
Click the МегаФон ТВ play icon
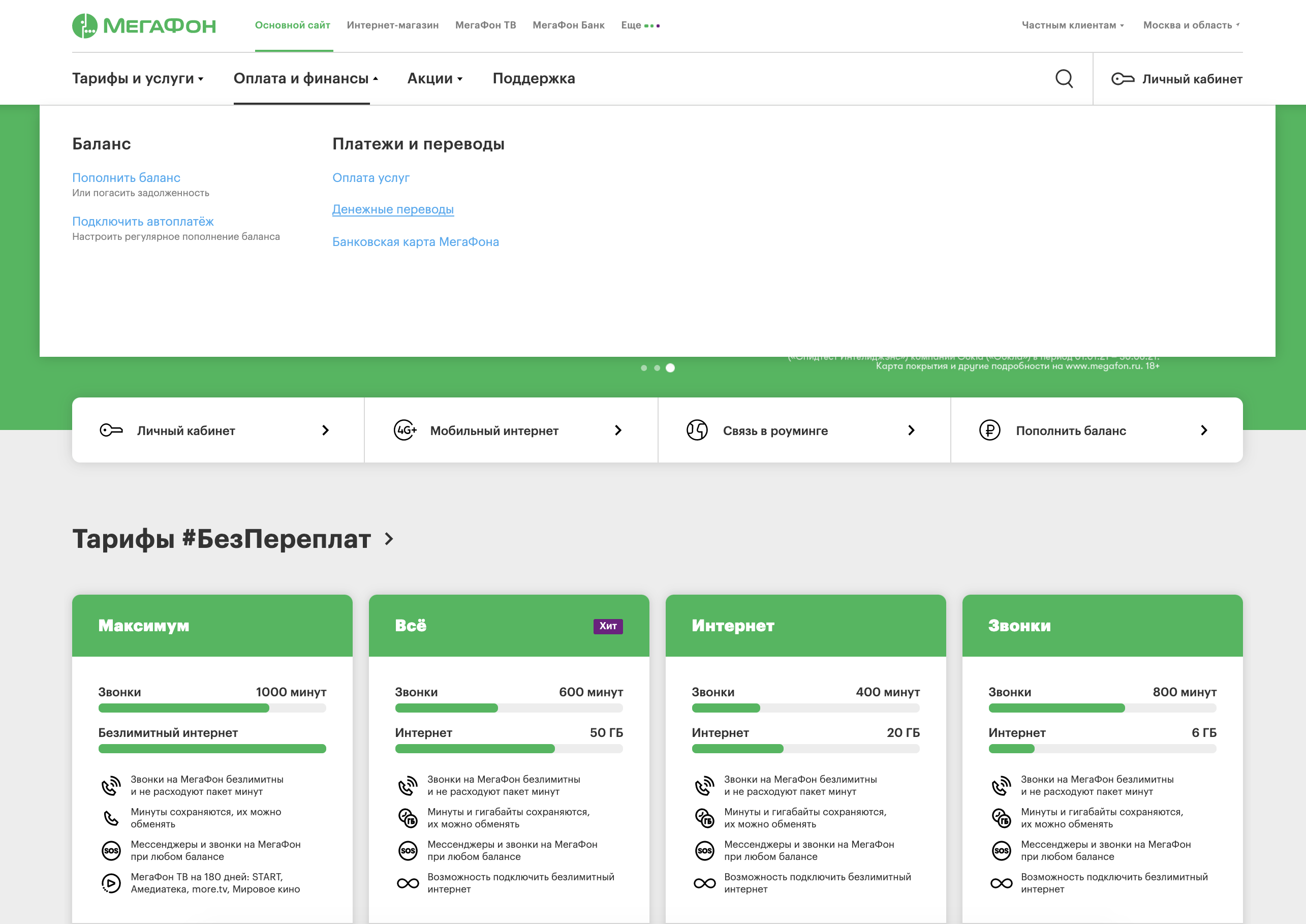point(111,883)
